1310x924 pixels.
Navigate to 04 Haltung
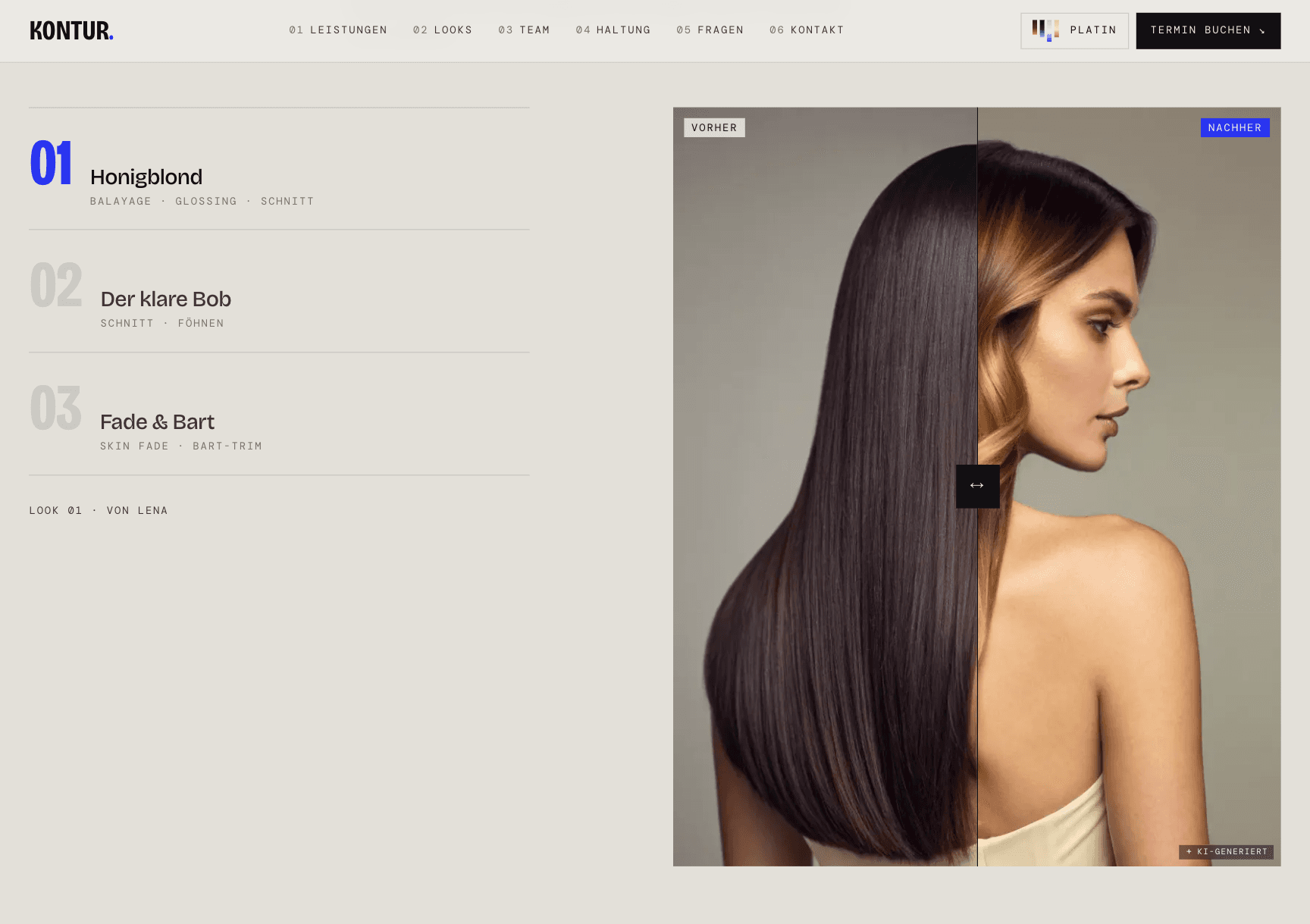(x=613, y=30)
